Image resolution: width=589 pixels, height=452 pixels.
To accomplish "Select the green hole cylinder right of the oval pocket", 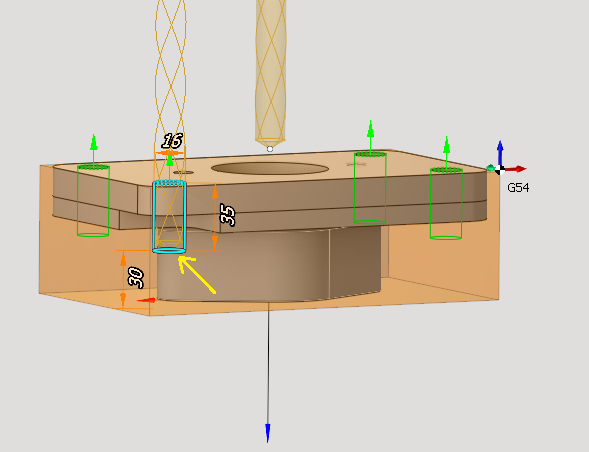I will (x=370, y=188).
